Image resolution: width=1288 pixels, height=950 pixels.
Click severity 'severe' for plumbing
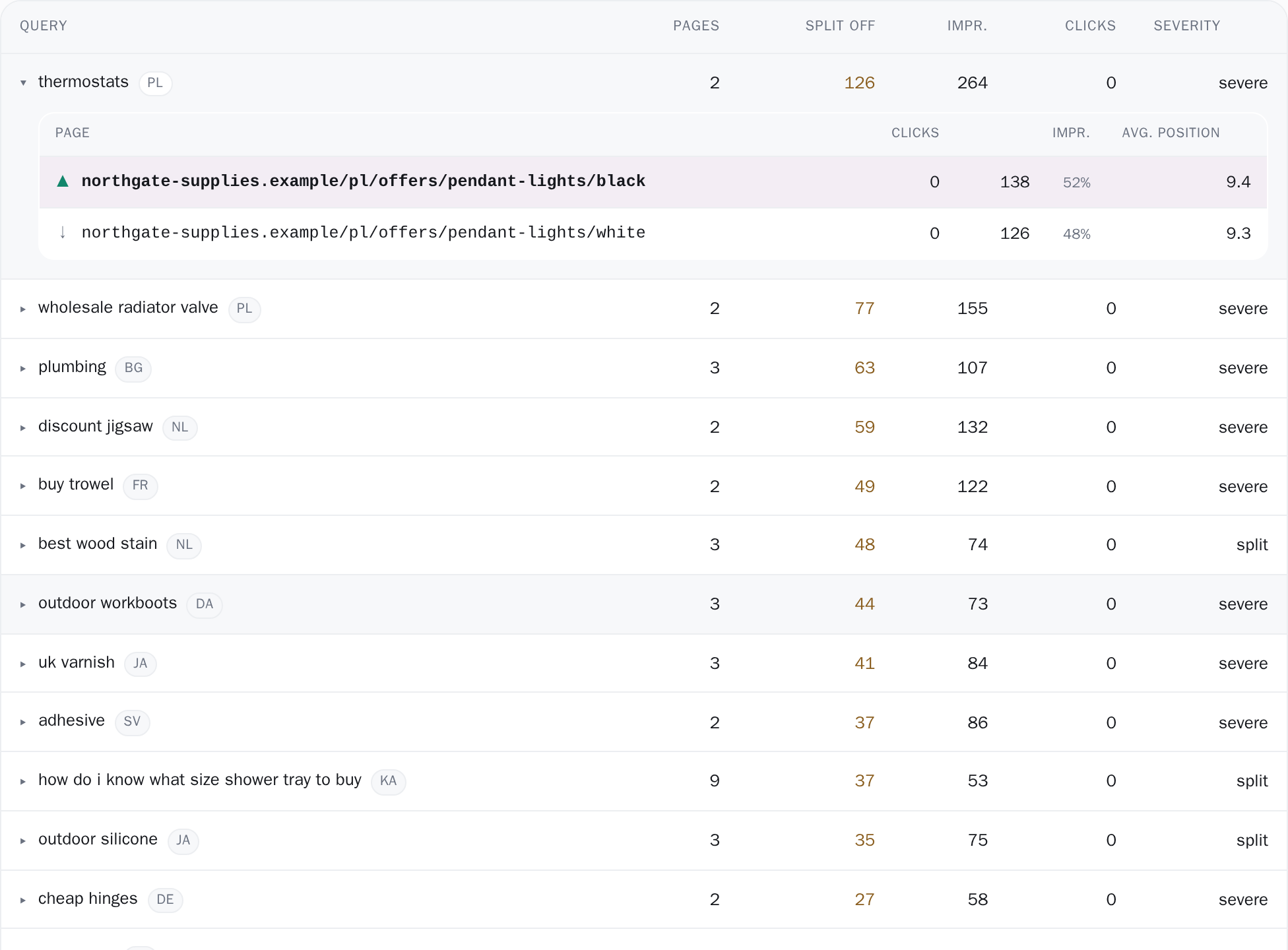click(1243, 368)
